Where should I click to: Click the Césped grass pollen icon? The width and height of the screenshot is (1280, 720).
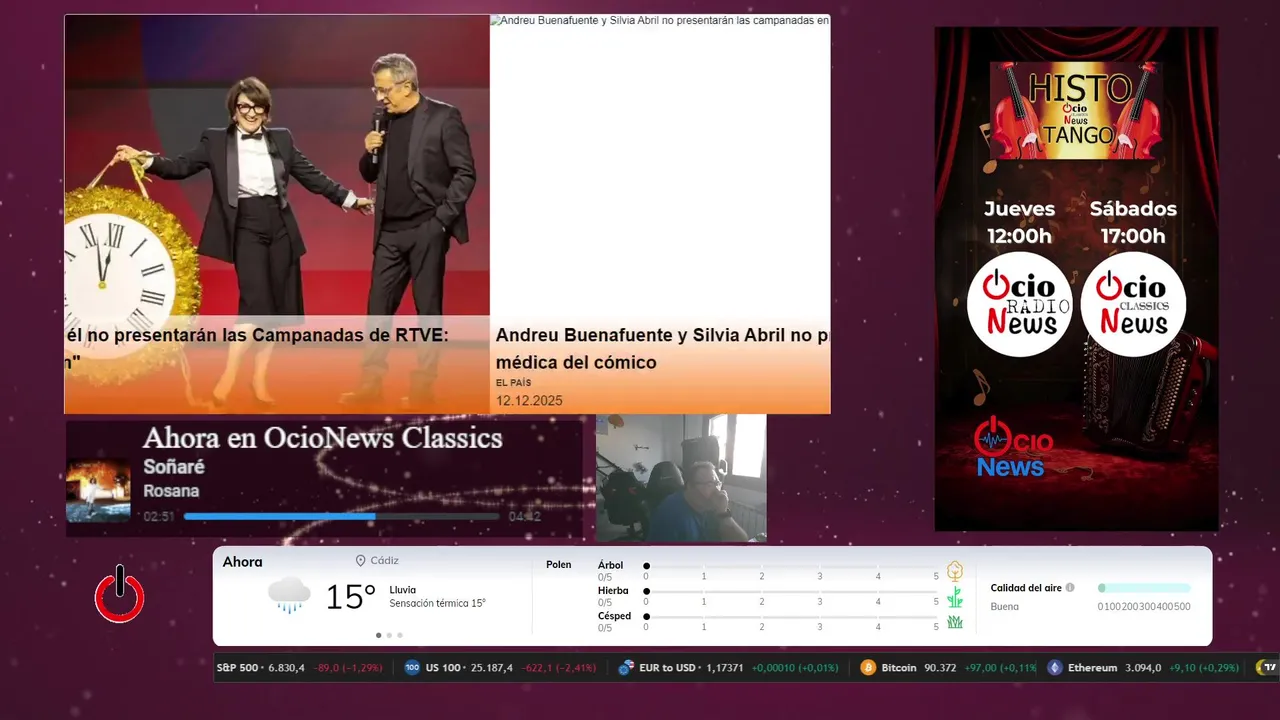[x=955, y=622]
